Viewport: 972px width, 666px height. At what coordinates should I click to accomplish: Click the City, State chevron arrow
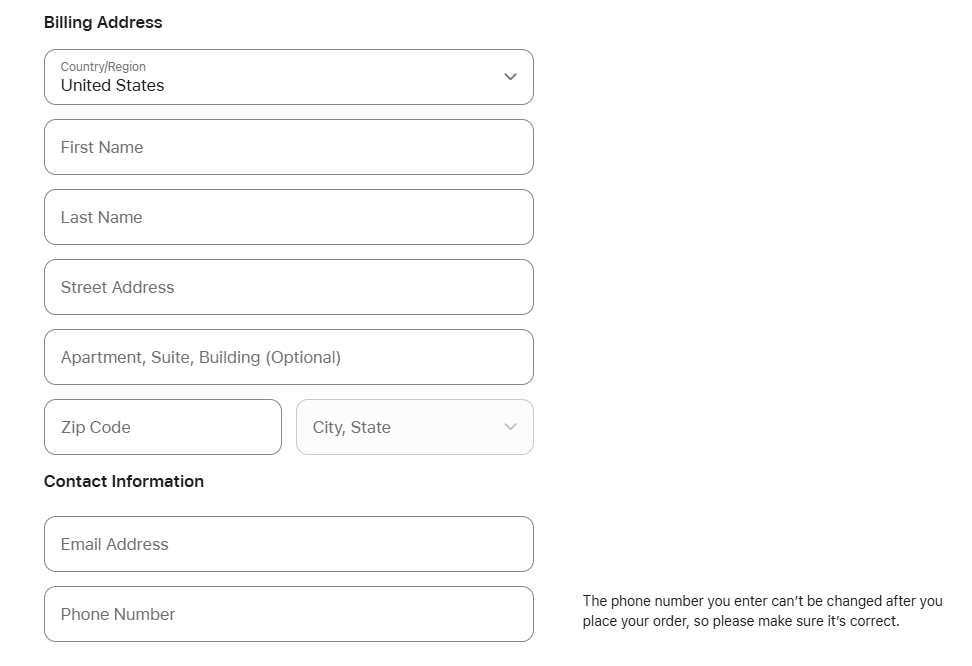510,427
